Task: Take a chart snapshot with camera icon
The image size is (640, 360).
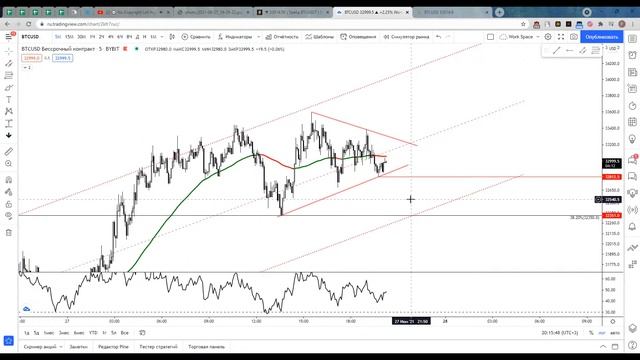Action: click(x=573, y=37)
